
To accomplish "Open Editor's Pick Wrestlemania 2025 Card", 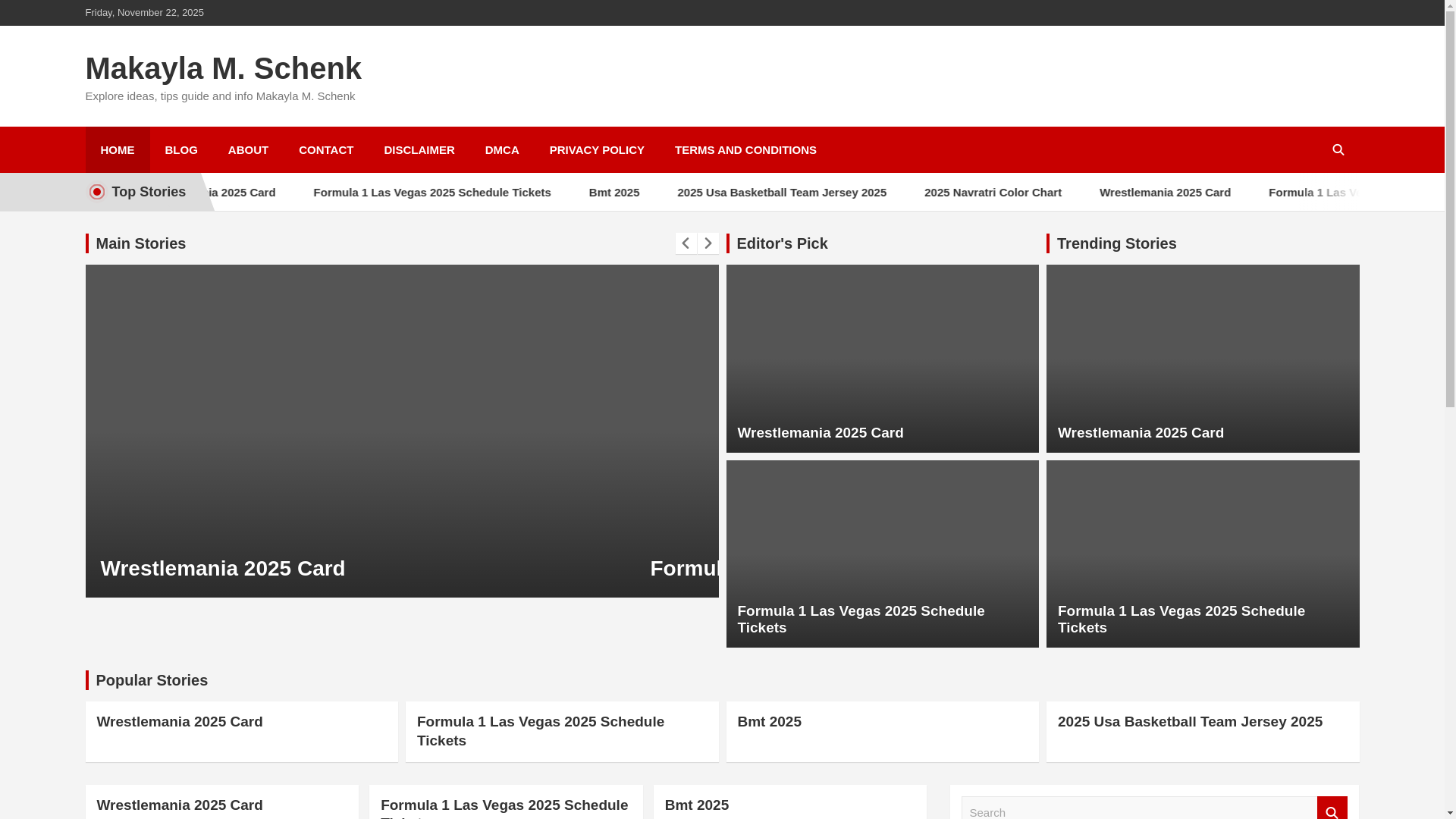I will (x=820, y=433).
